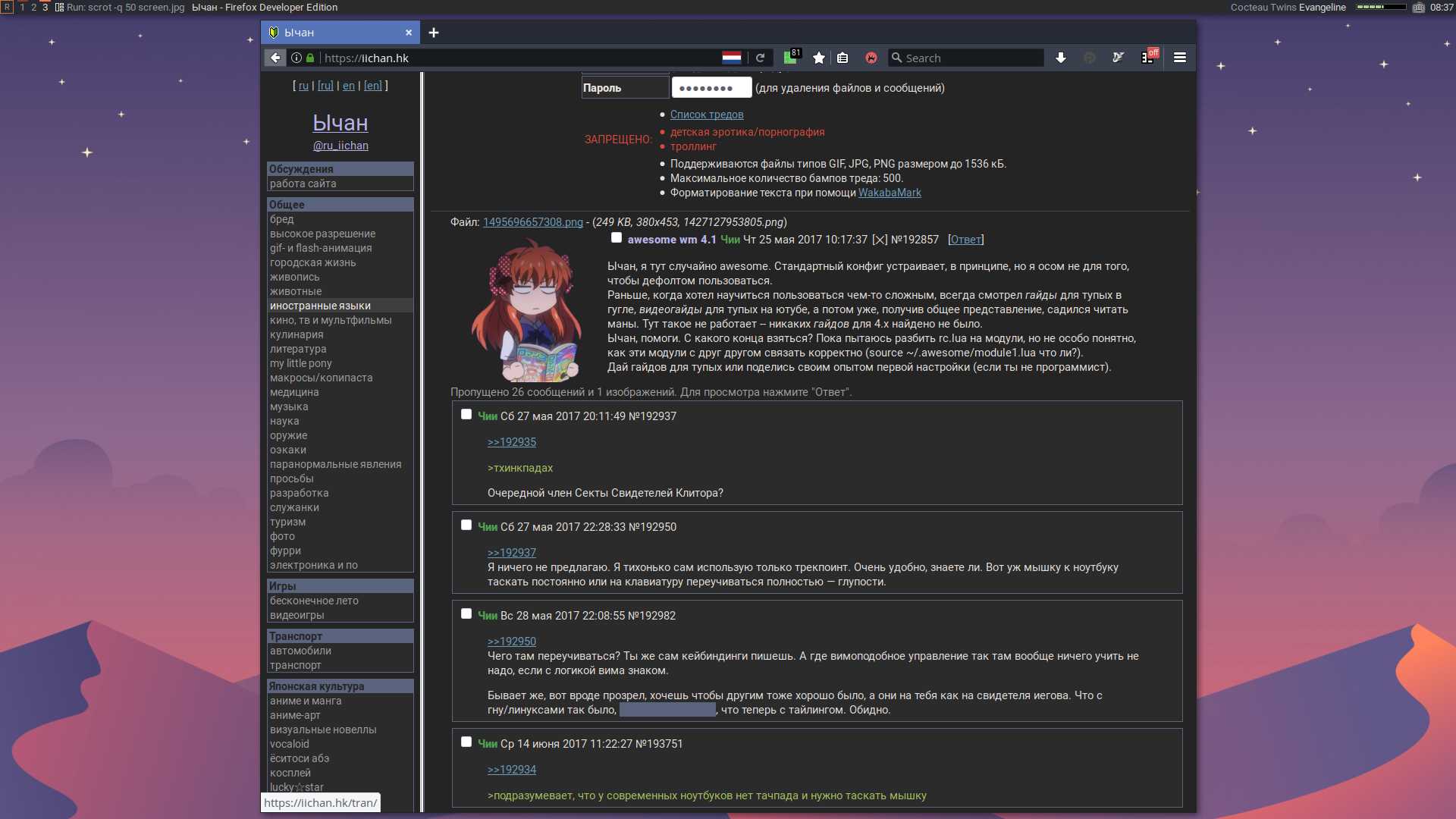1456x819 pixels.
Task: Click the quill-shaped extension icon
Action: [x=1119, y=58]
